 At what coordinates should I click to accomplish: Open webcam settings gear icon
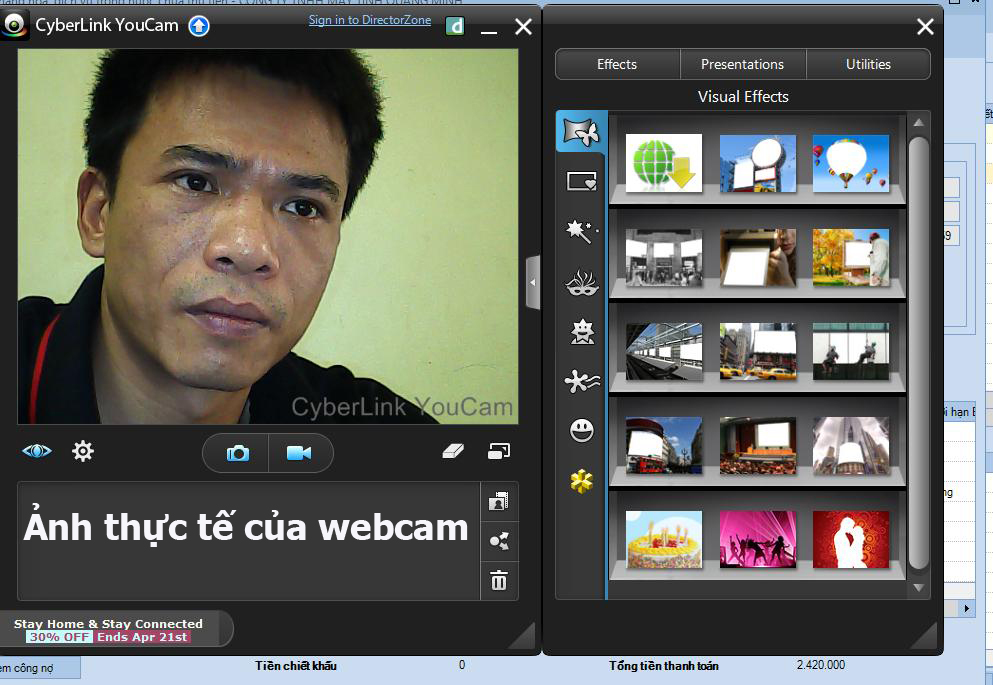[x=83, y=451]
